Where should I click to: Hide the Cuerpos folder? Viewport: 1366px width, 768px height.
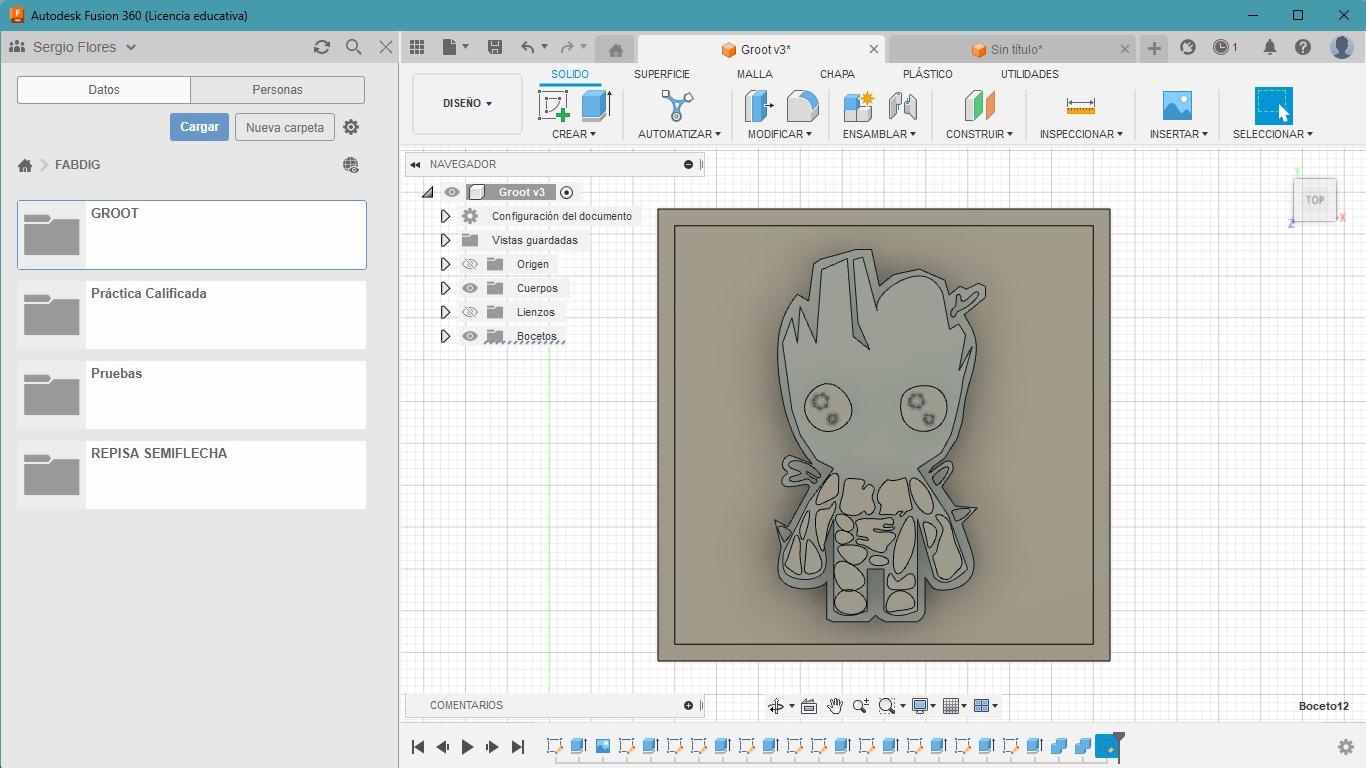[469, 288]
